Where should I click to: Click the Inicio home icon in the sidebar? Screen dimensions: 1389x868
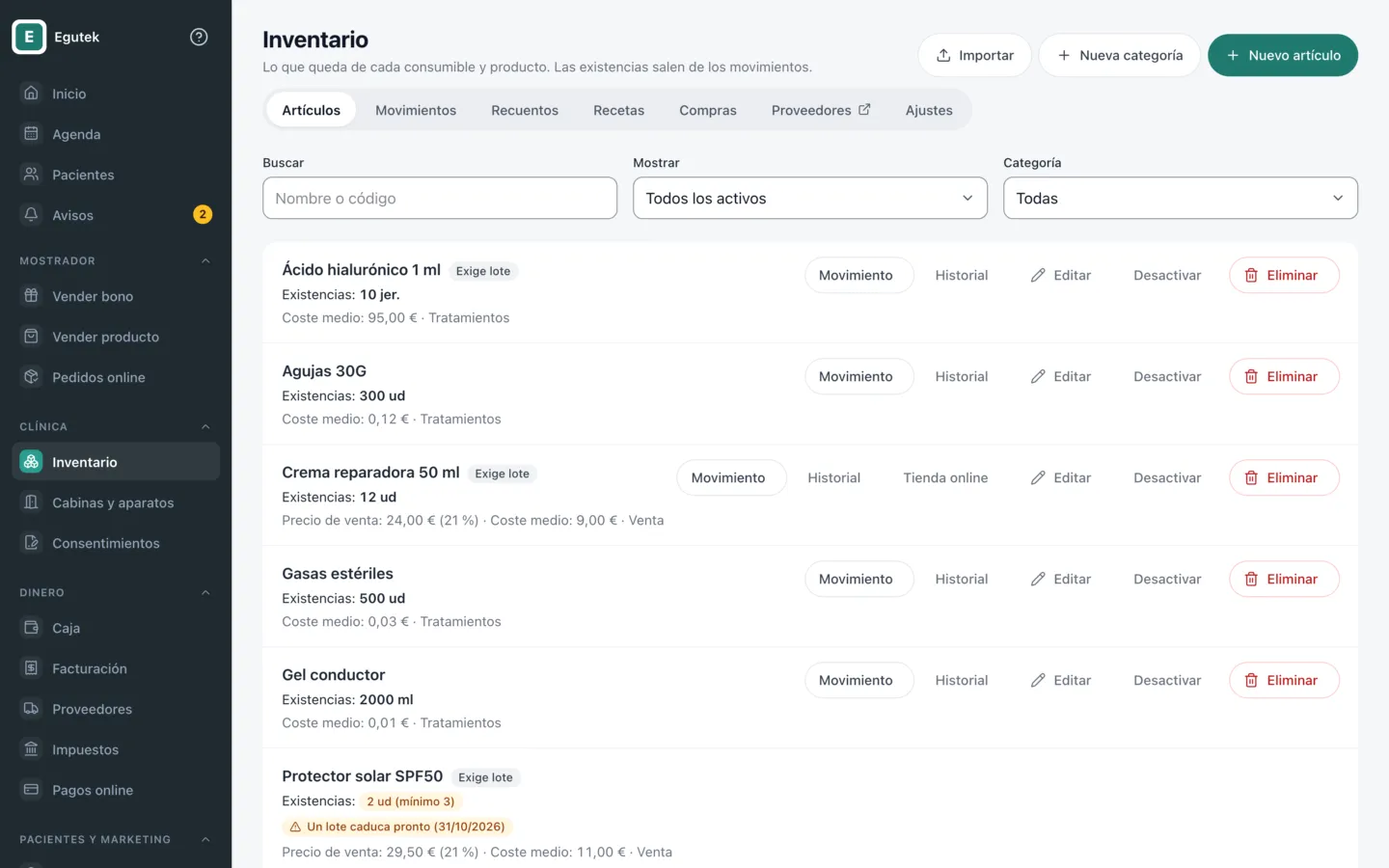[31, 94]
